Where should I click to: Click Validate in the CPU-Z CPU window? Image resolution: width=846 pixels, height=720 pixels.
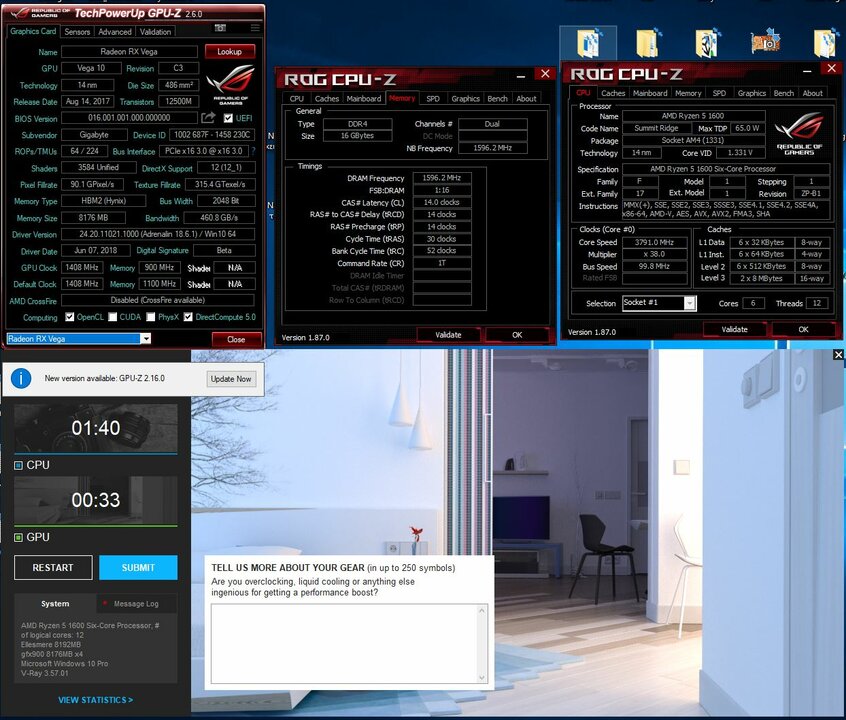click(x=734, y=329)
